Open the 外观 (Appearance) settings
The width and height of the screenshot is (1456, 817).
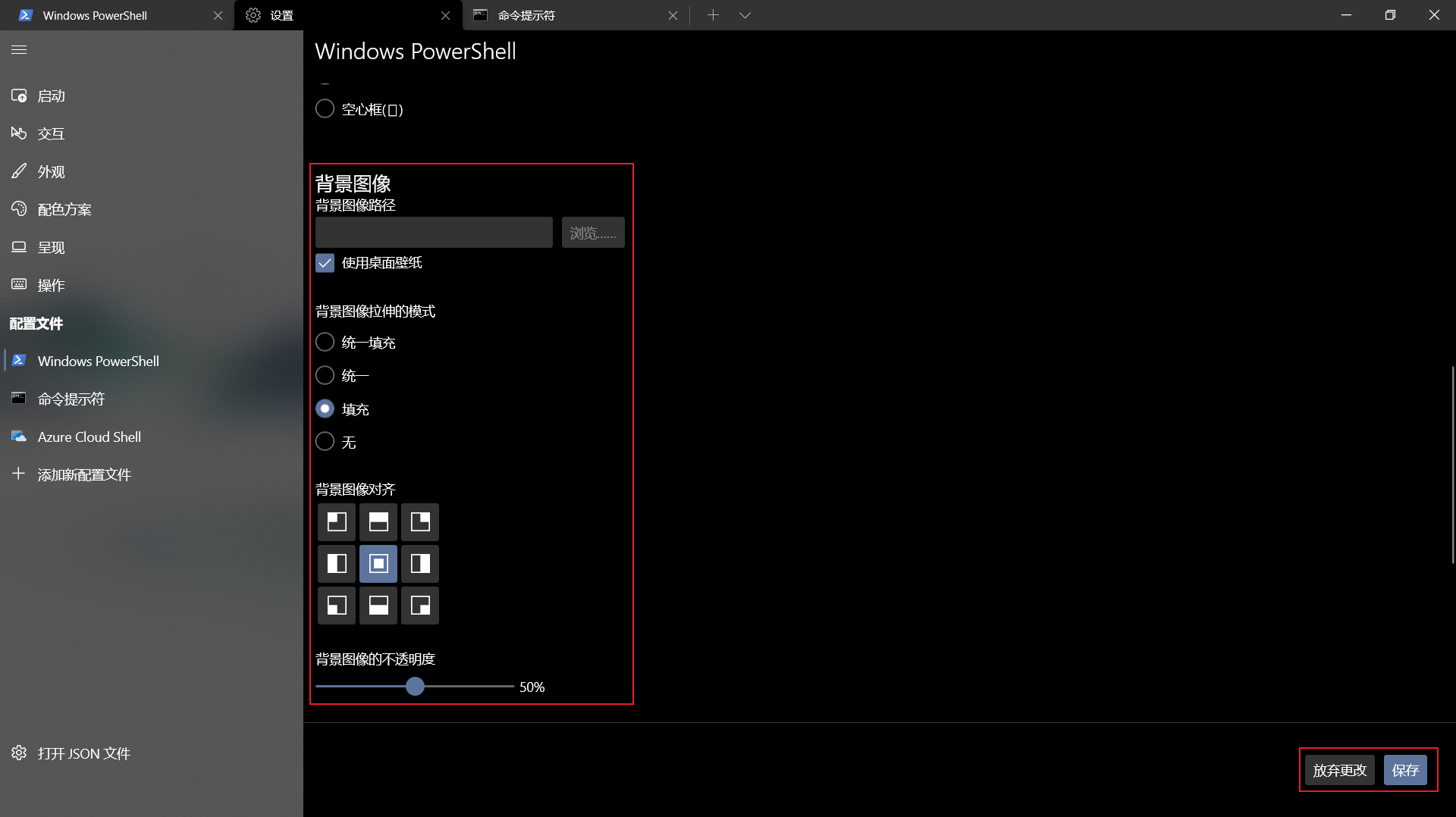(x=50, y=171)
